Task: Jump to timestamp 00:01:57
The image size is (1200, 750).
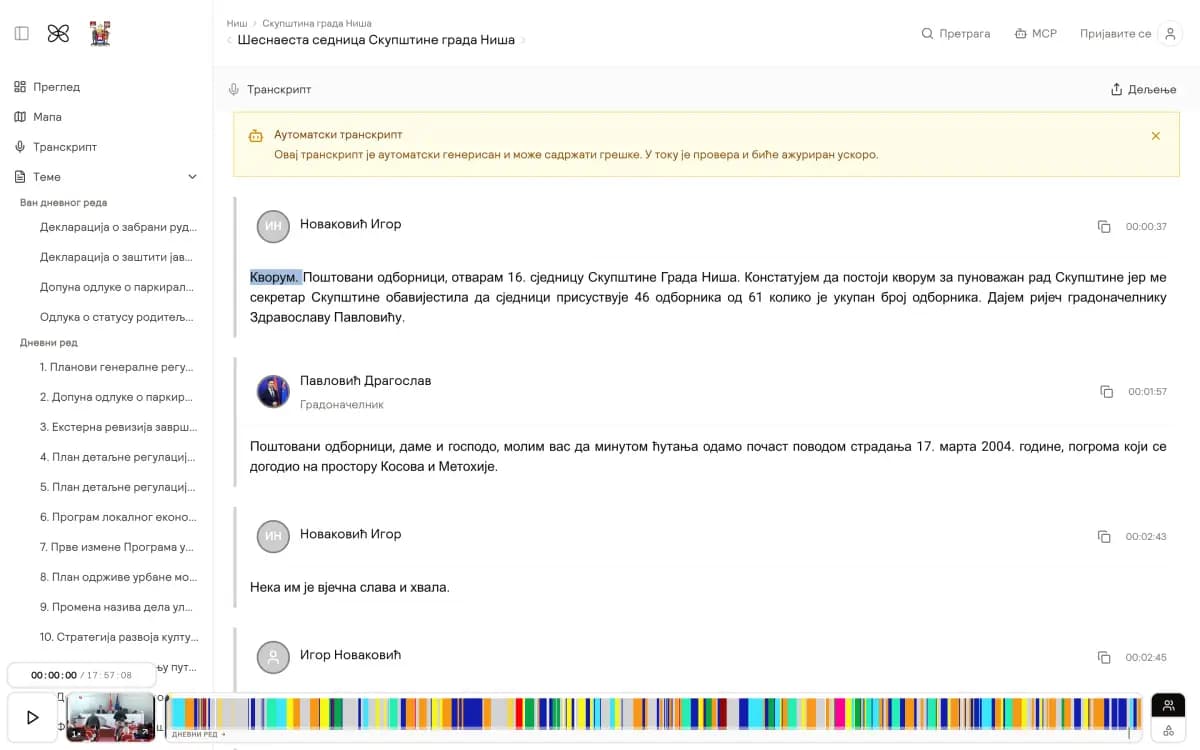Action: [1147, 392]
